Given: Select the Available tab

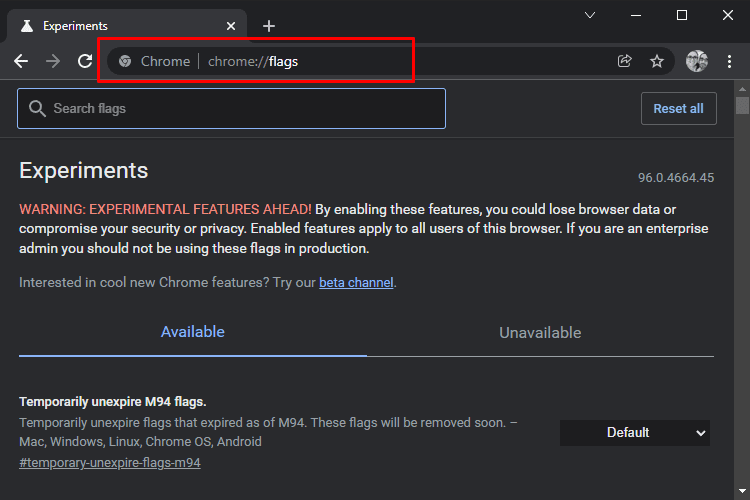Looking at the screenshot, I should [193, 332].
